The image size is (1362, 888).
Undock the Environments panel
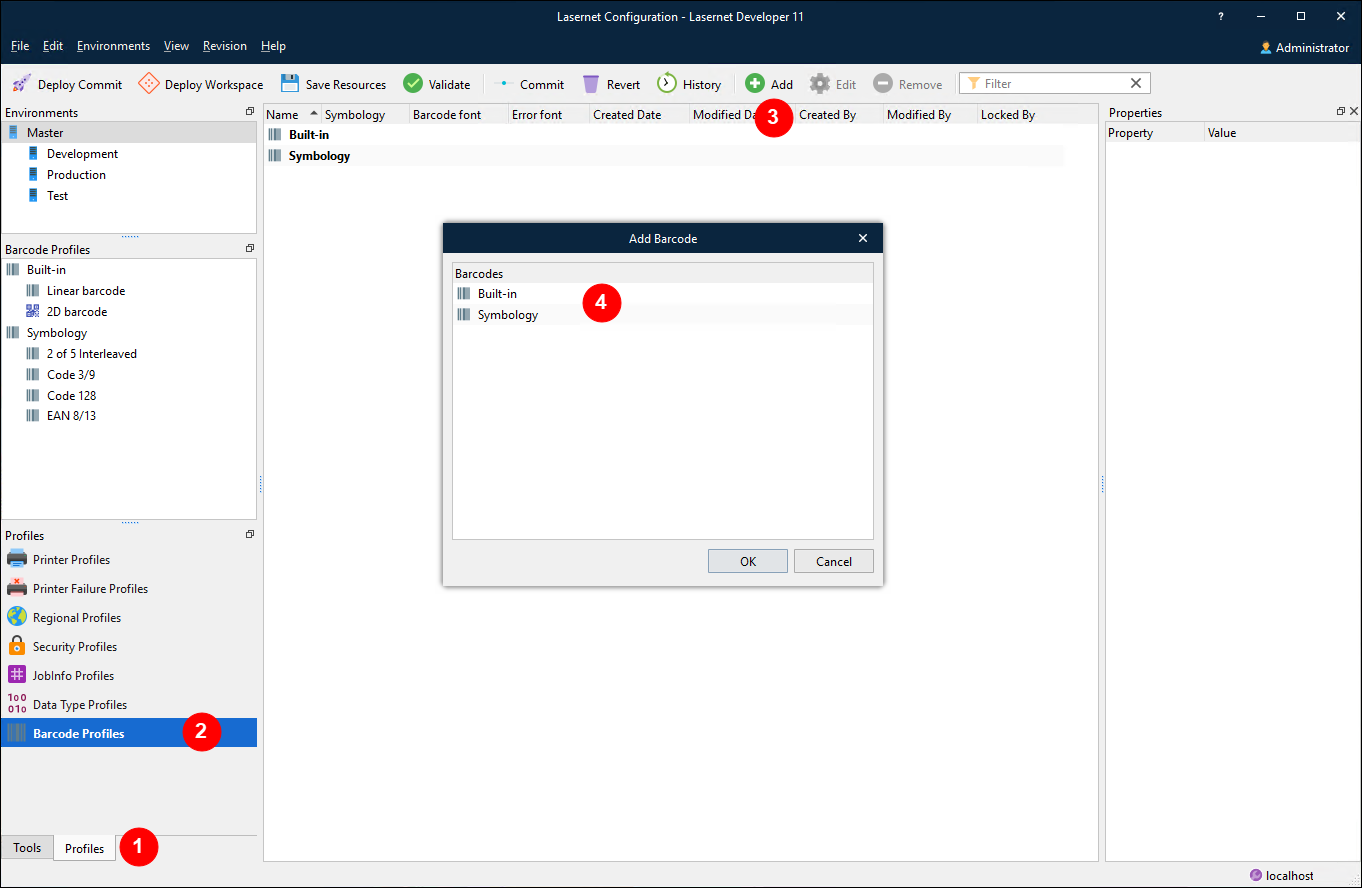[x=249, y=112]
